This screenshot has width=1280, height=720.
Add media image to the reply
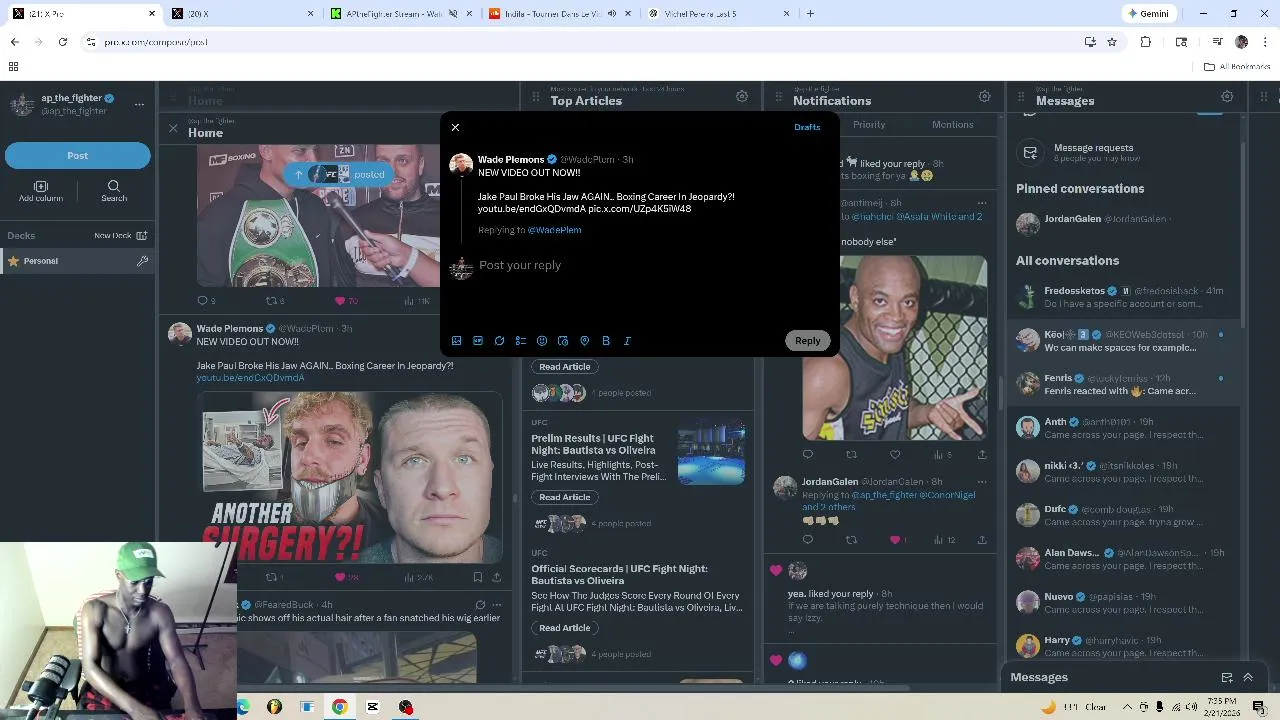[456, 341]
